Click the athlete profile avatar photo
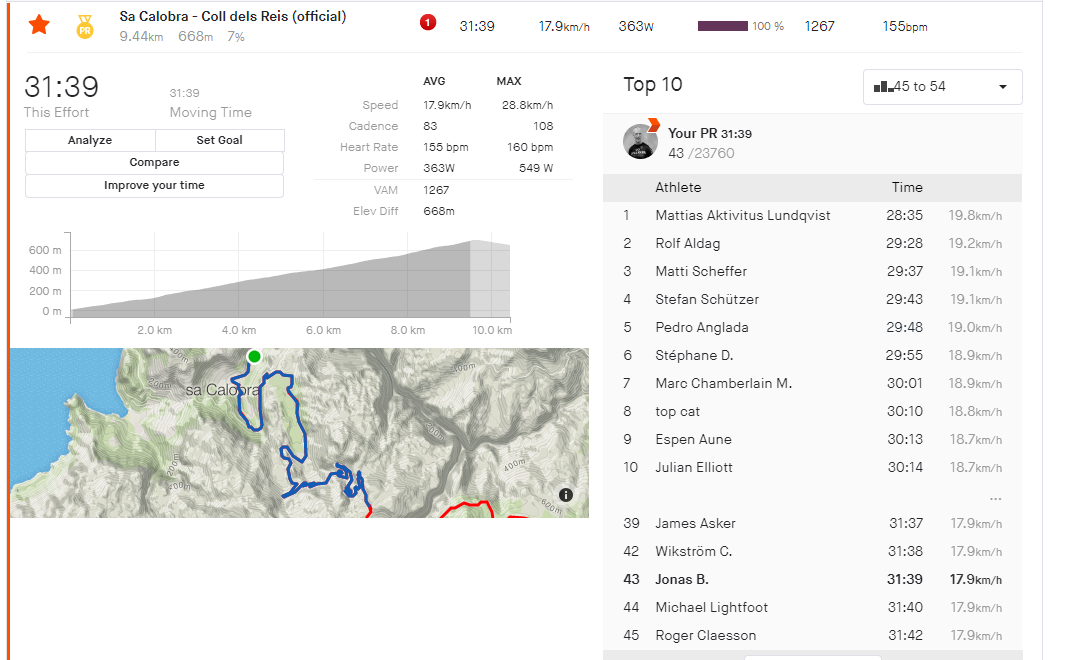 click(640, 142)
